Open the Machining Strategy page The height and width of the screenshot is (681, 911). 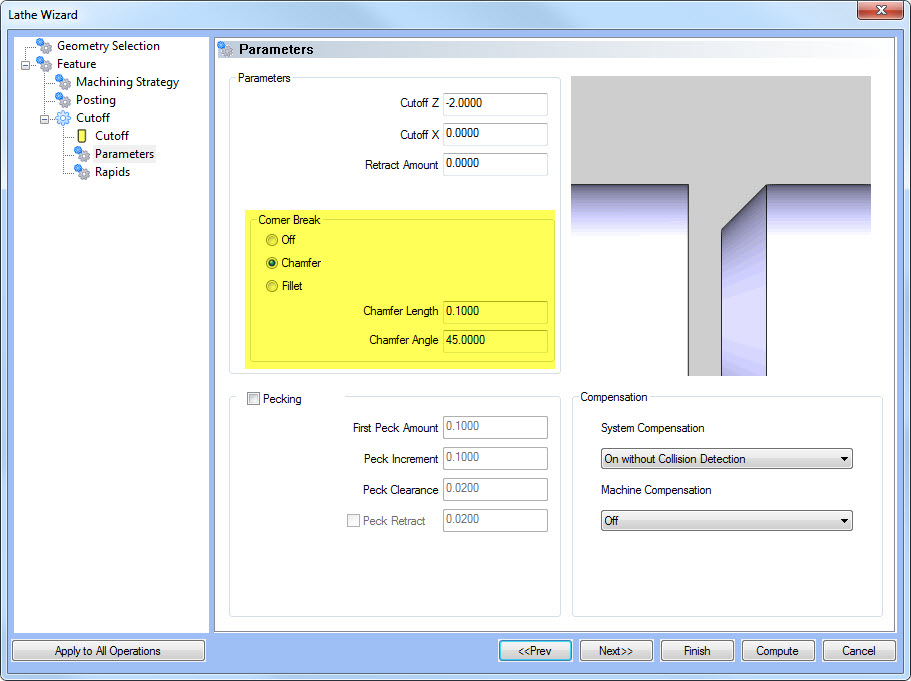click(x=127, y=82)
